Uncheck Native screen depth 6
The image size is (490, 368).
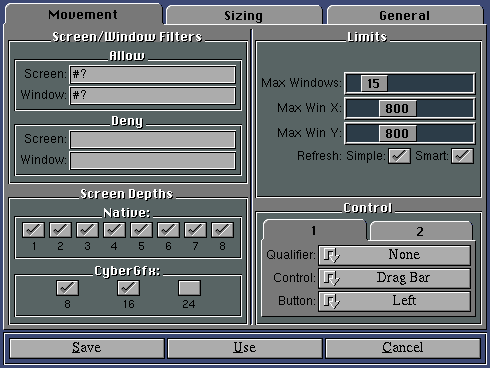coord(168,230)
